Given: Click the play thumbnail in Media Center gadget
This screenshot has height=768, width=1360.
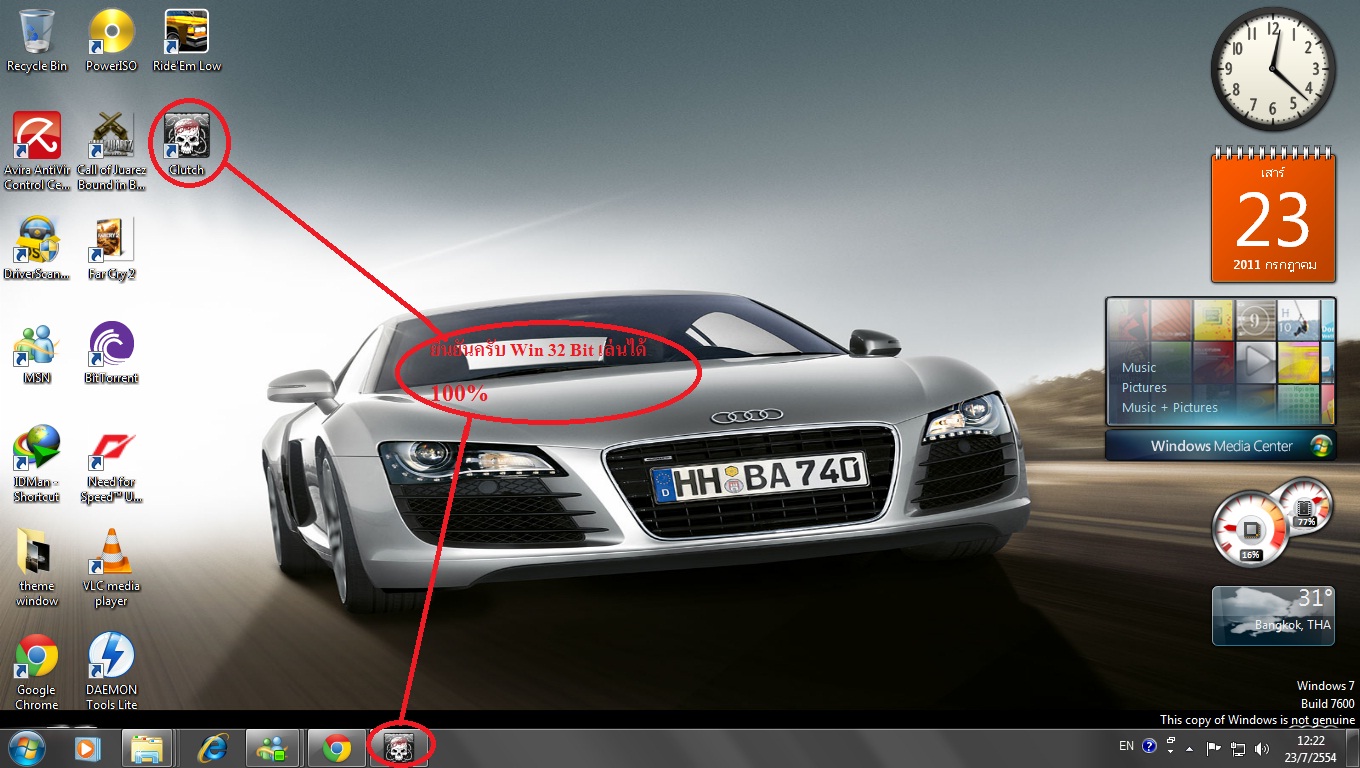Looking at the screenshot, I should [1255, 362].
